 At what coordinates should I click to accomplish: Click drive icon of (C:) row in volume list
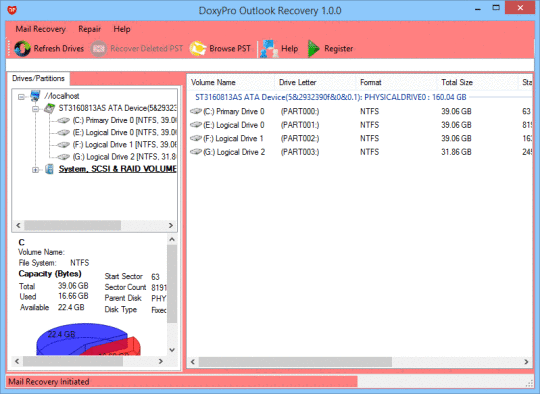[196, 111]
